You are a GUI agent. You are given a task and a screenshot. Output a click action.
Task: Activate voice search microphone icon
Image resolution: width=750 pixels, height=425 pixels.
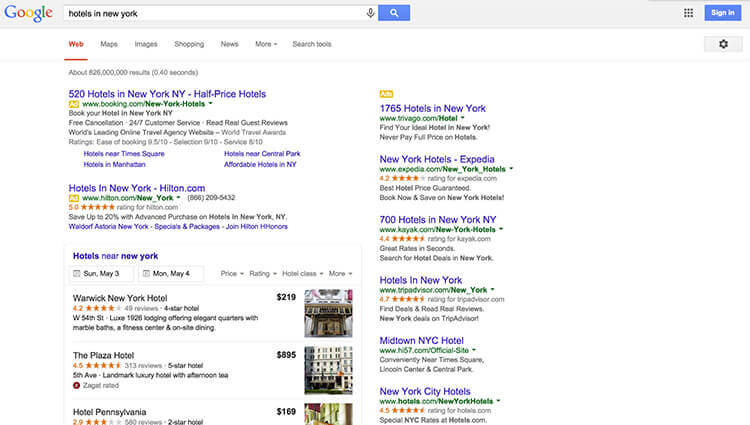coord(370,13)
